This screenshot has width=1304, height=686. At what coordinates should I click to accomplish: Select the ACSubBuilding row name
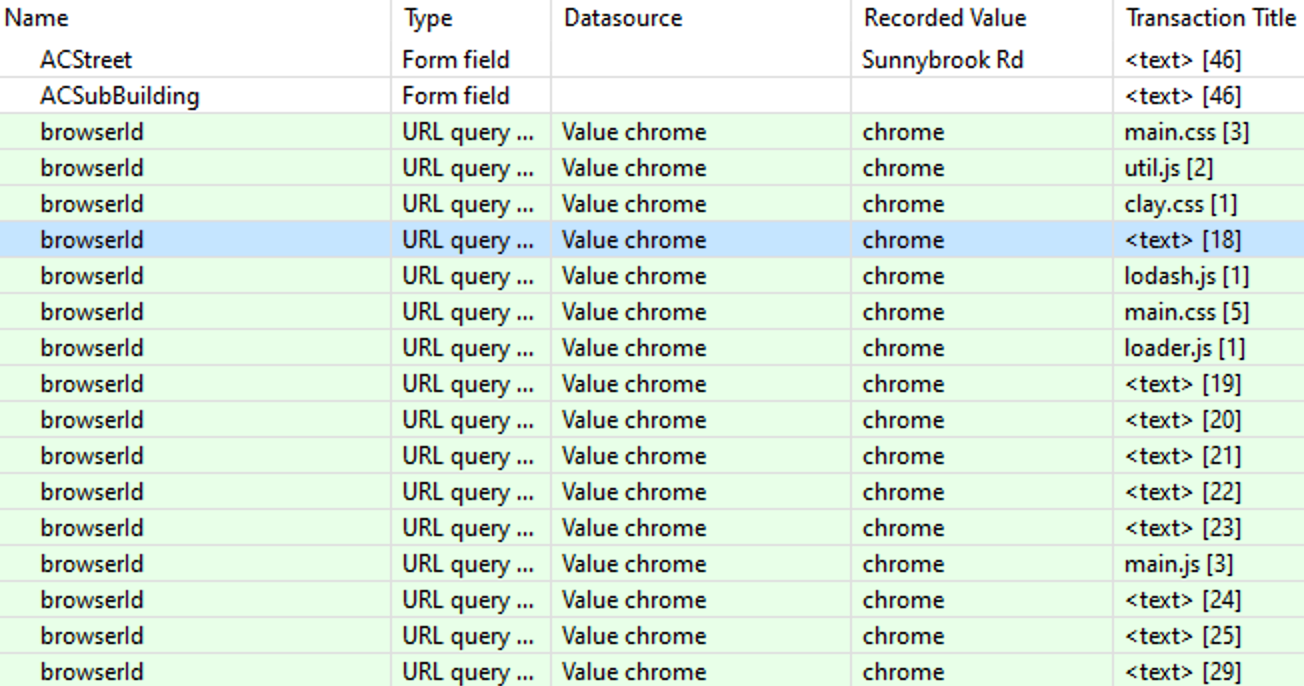coord(119,96)
